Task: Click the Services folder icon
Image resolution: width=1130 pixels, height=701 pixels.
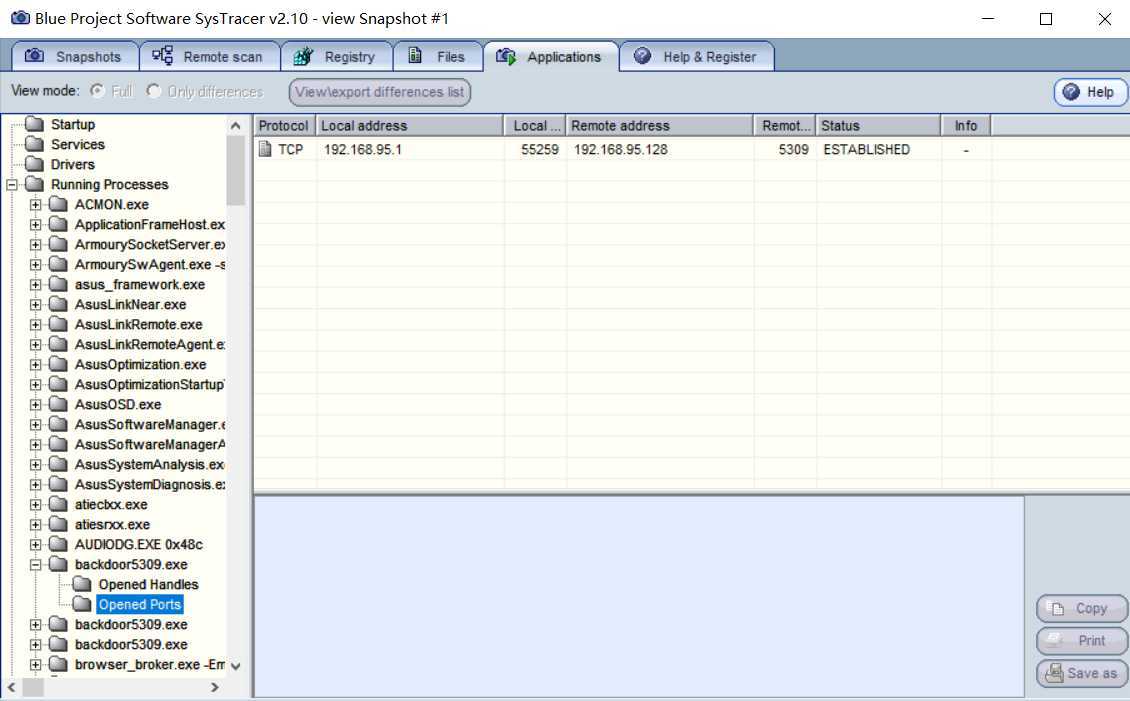Action: (34, 144)
